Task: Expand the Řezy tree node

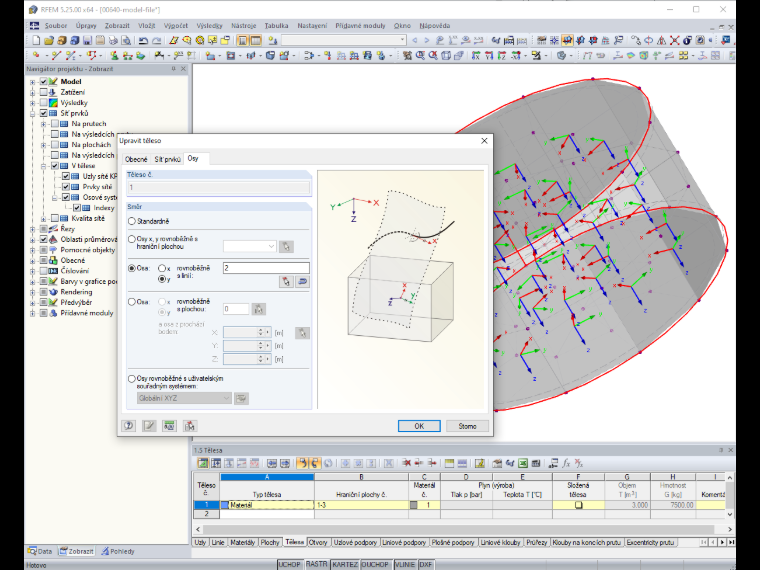Action: tap(32, 229)
